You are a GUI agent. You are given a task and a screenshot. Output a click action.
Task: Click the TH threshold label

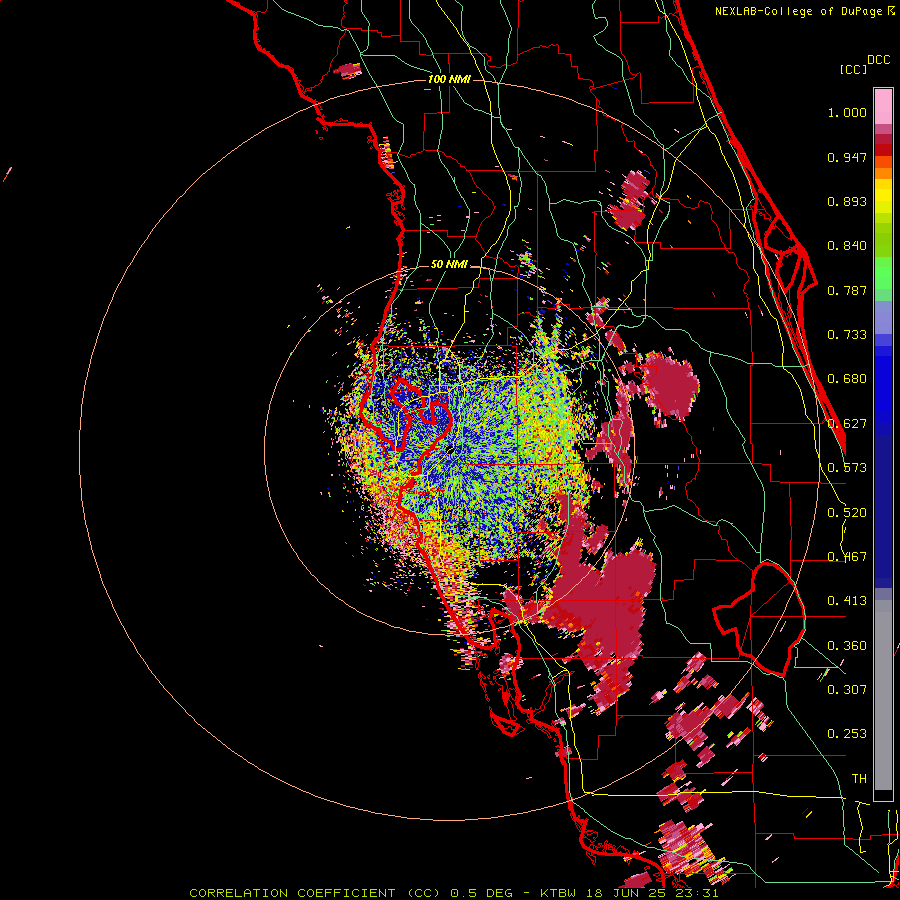pyautogui.click(x=859, y=779)
